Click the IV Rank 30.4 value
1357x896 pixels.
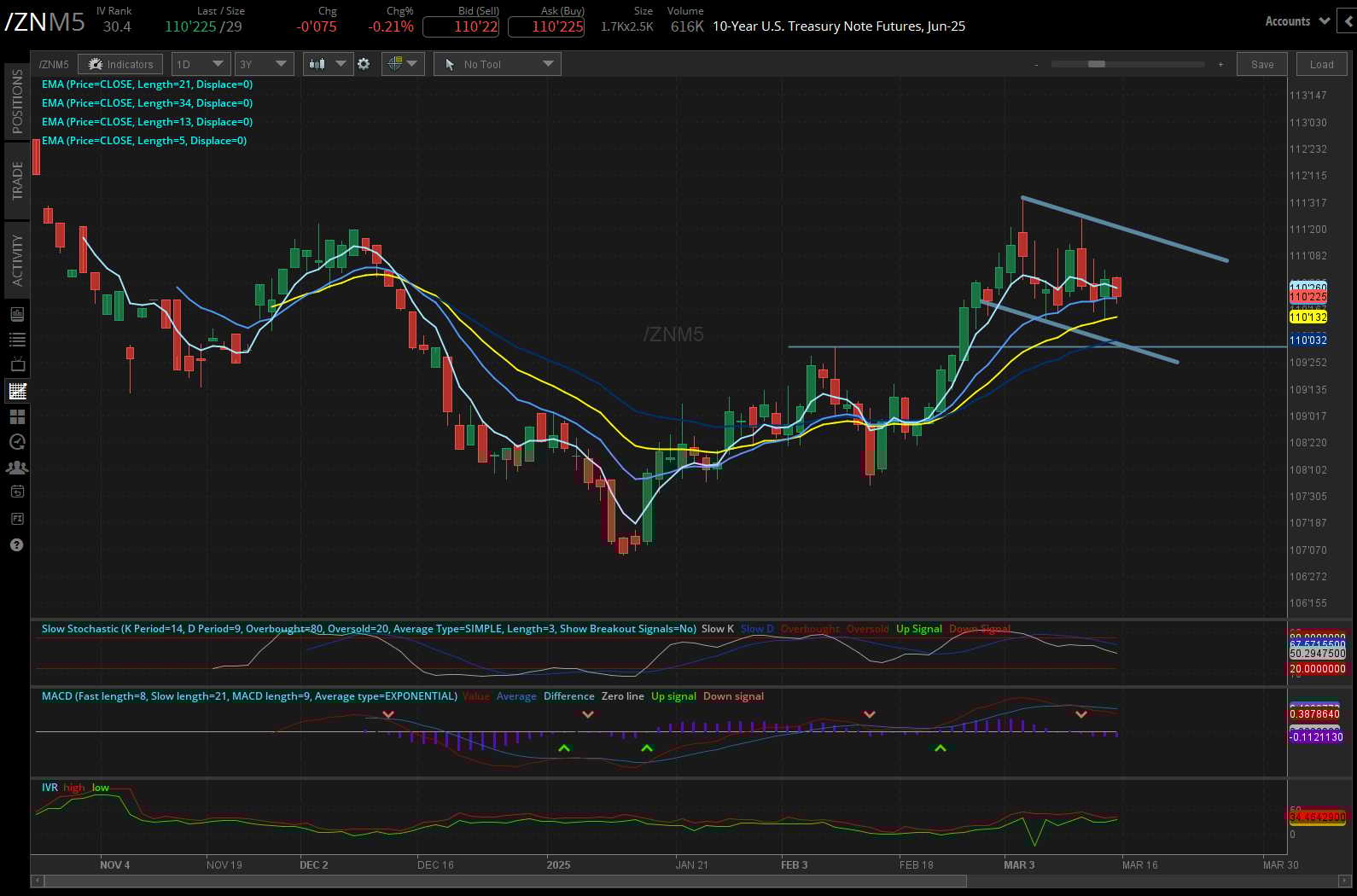click(117, 26)
